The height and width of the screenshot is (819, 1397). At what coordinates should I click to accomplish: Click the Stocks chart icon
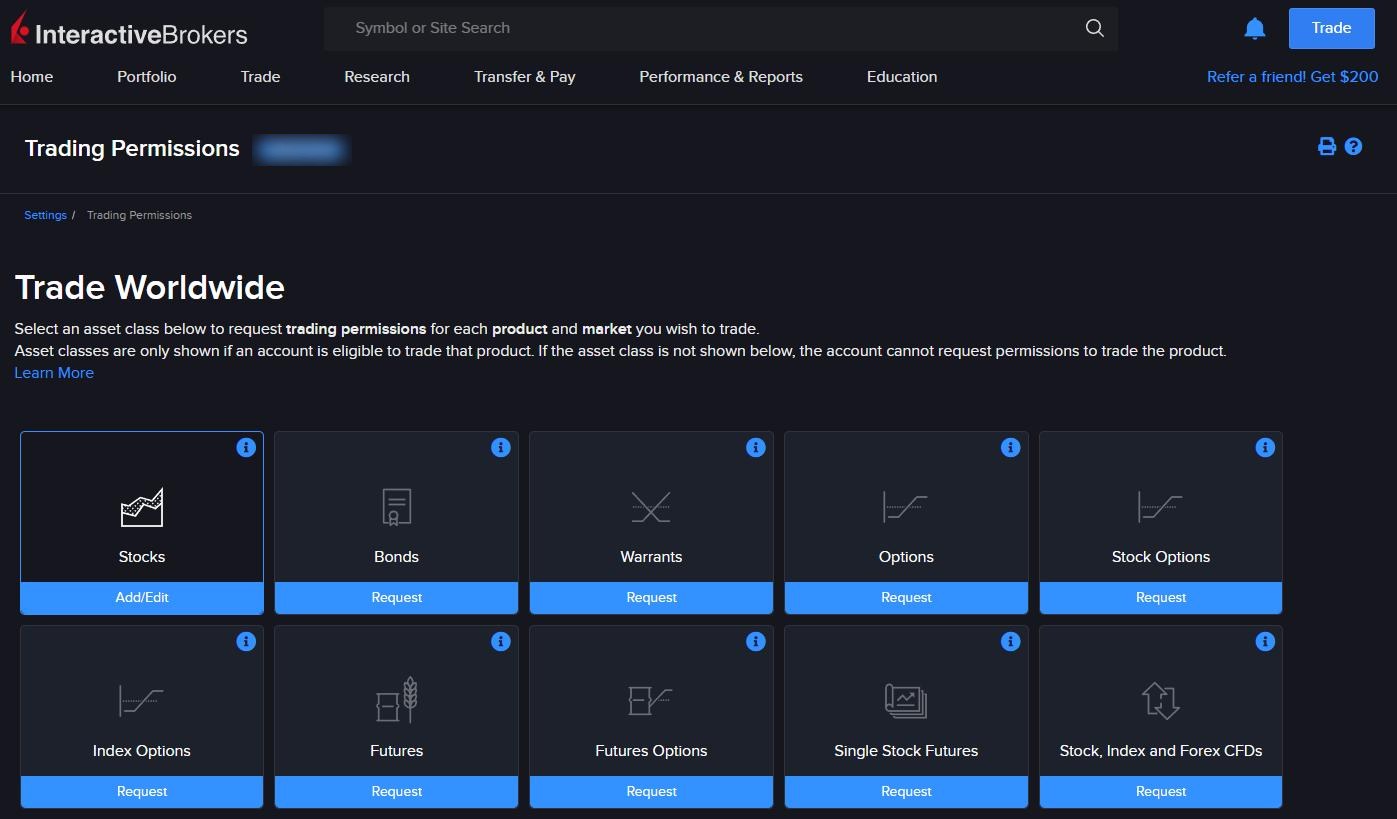coord(142,508)
